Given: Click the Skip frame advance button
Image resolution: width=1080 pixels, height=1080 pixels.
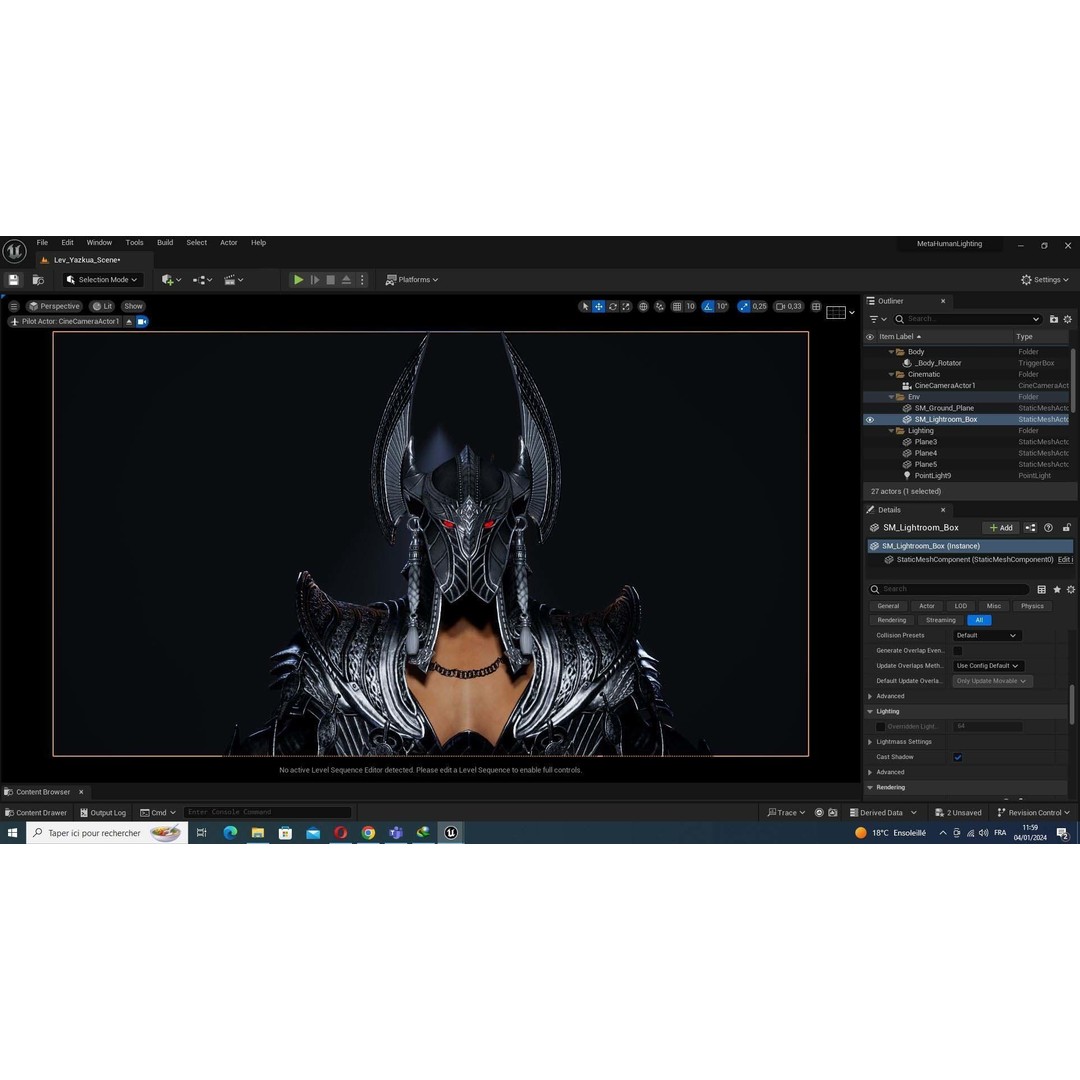Looking at the screenshot, I should click(315, 280).
